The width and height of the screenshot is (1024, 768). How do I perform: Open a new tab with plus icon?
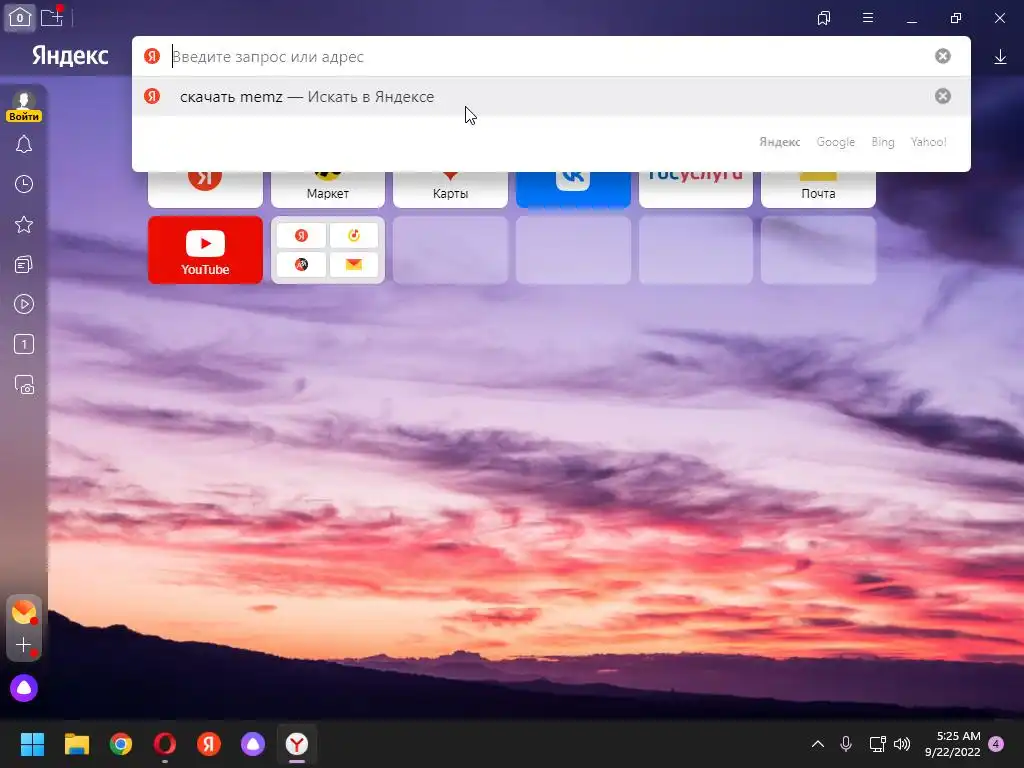[52, 18]
